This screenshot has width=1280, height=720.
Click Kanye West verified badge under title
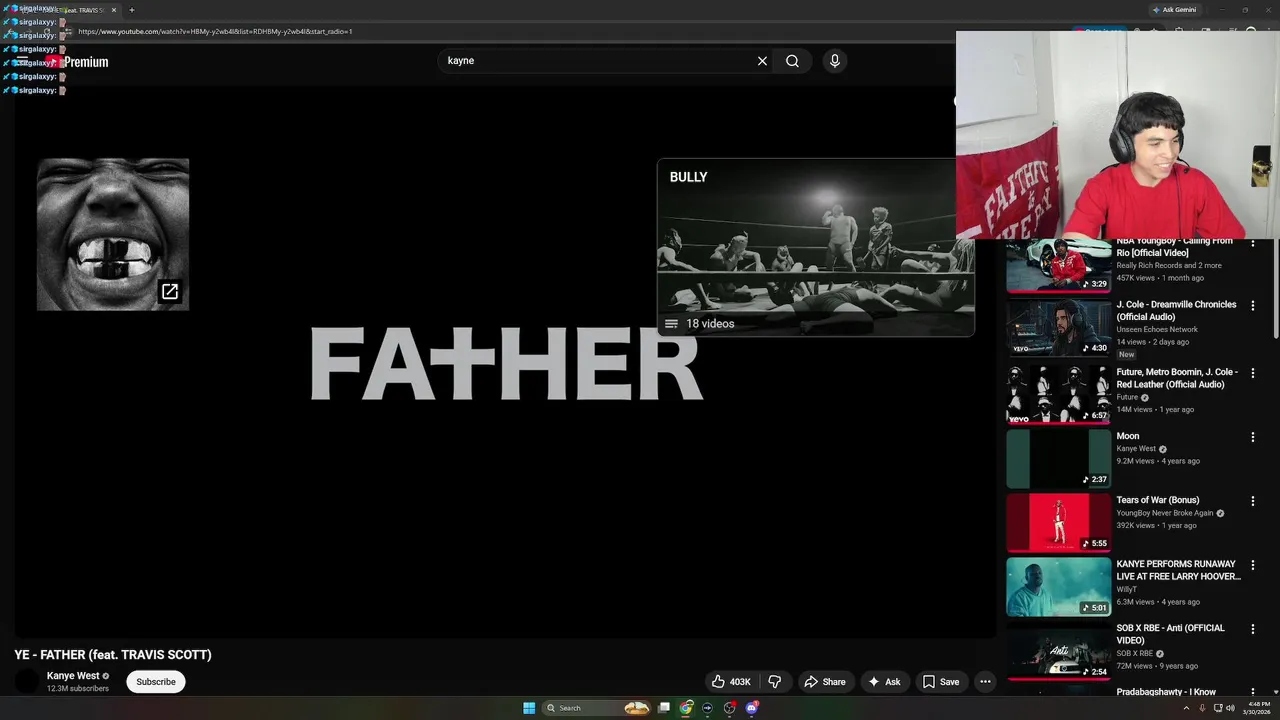(106, 676)
